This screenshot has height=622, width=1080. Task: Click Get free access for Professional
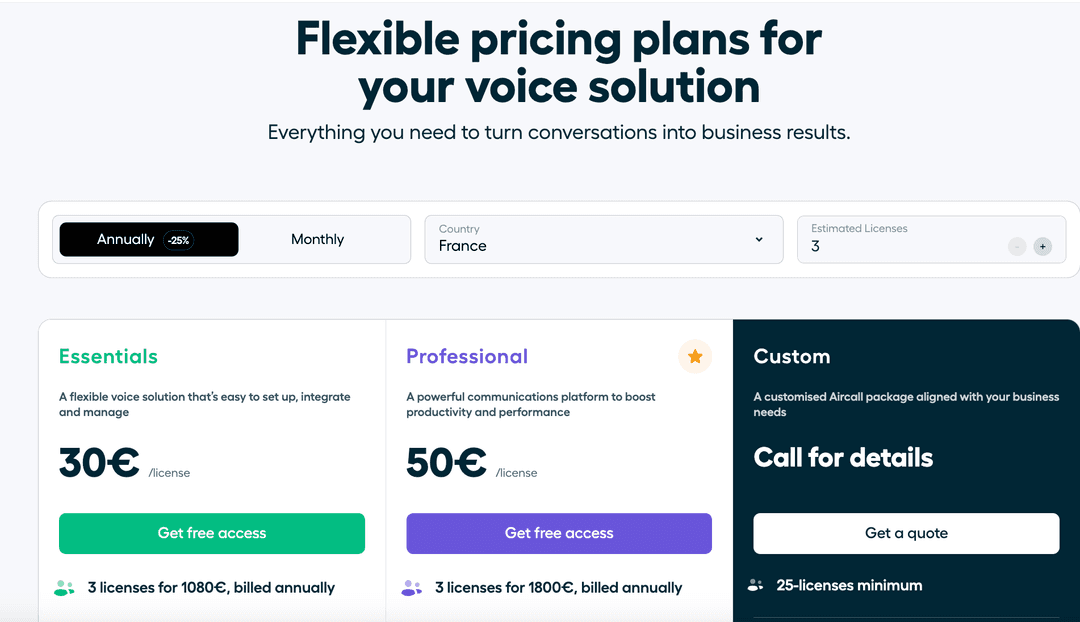[559, 533]
